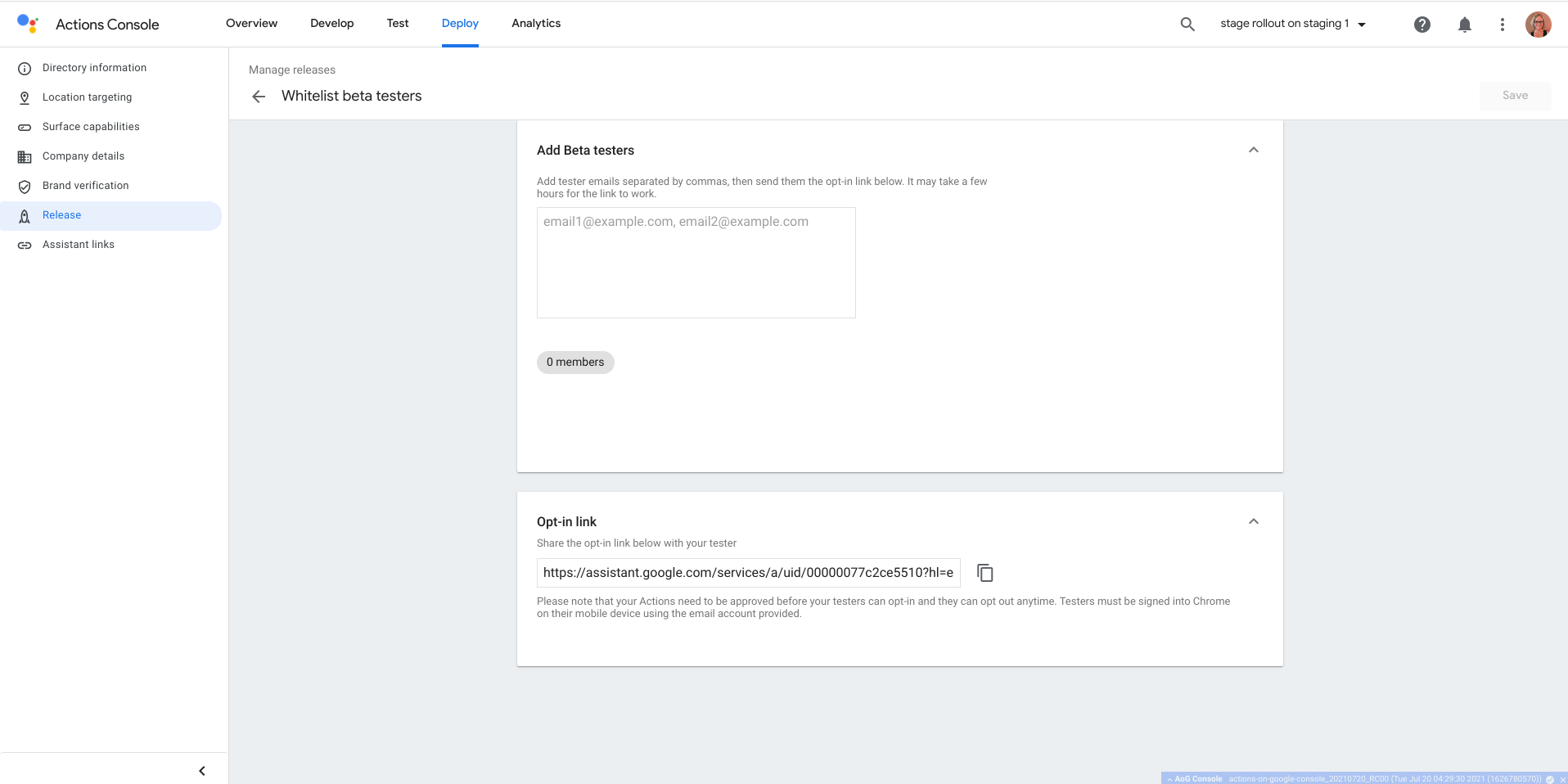Select the Company details building icon

pyautogui.click(x=25, y=156)
